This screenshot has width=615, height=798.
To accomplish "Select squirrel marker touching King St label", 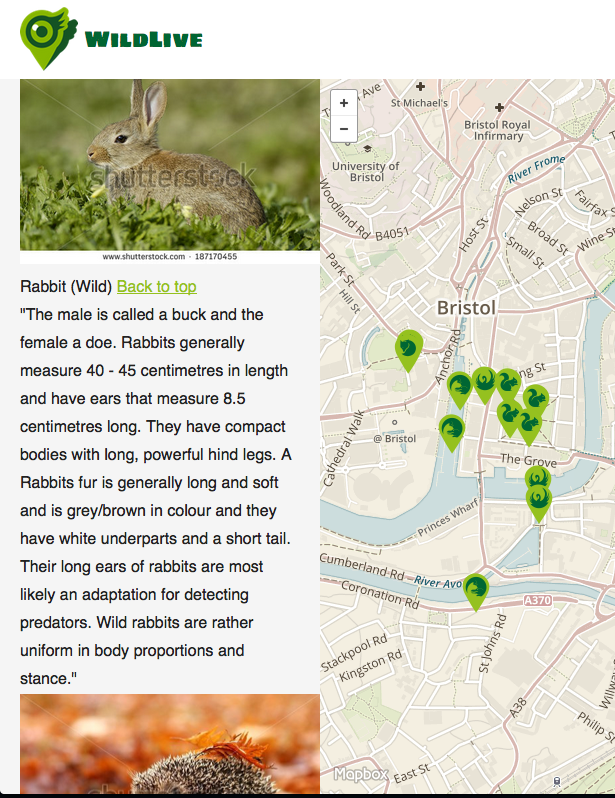I will point(508,384).
